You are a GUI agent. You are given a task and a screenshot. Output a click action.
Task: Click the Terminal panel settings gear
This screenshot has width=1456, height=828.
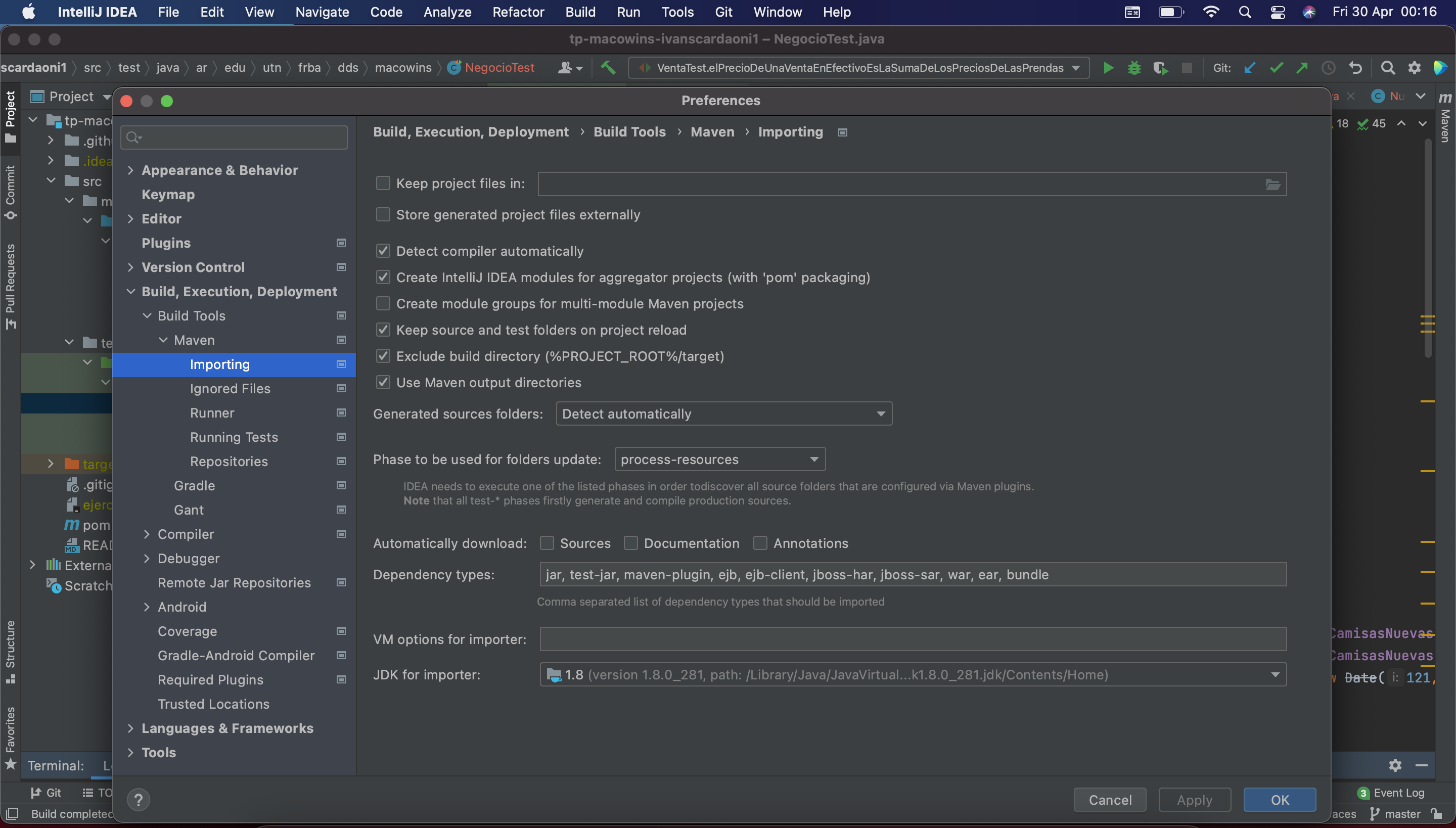click(1394, 765)
